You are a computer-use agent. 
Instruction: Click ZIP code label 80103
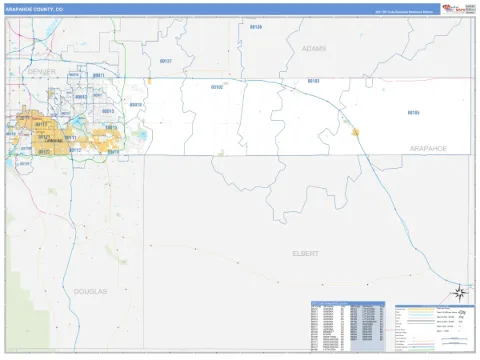pos(313,81)
